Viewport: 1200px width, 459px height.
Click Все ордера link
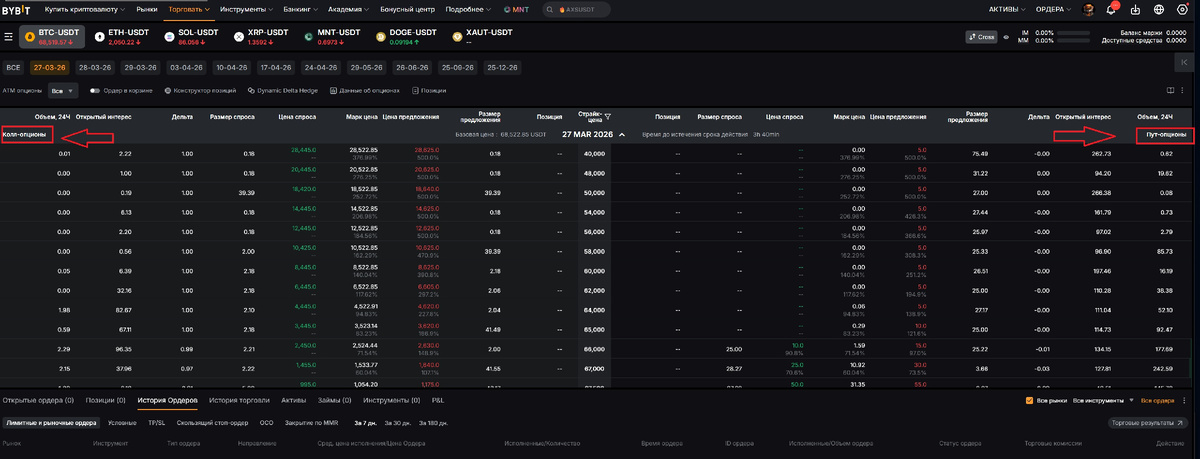coord(1156,400)
